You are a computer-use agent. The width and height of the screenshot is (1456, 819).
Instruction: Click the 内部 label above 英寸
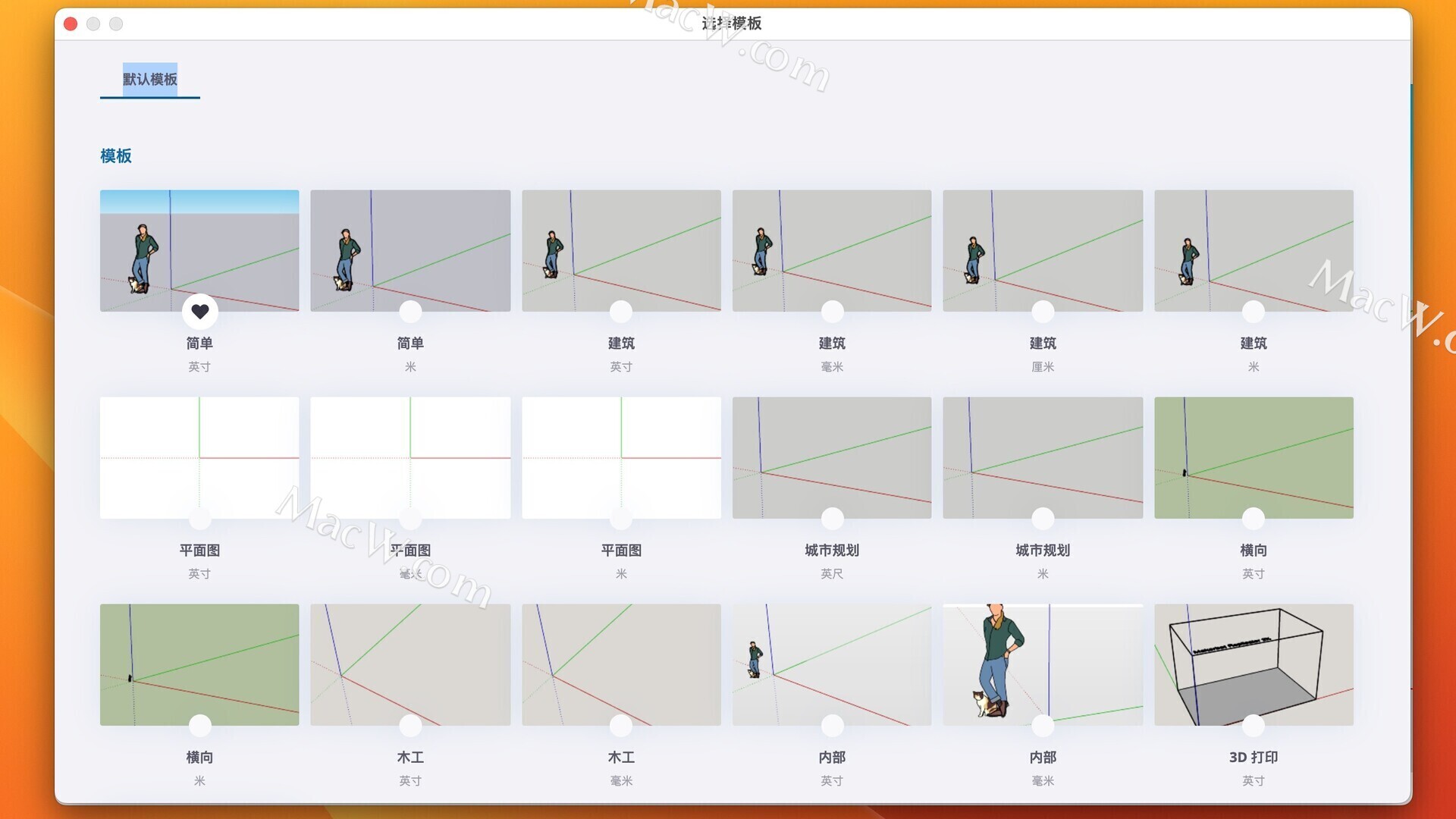point(832,757)
